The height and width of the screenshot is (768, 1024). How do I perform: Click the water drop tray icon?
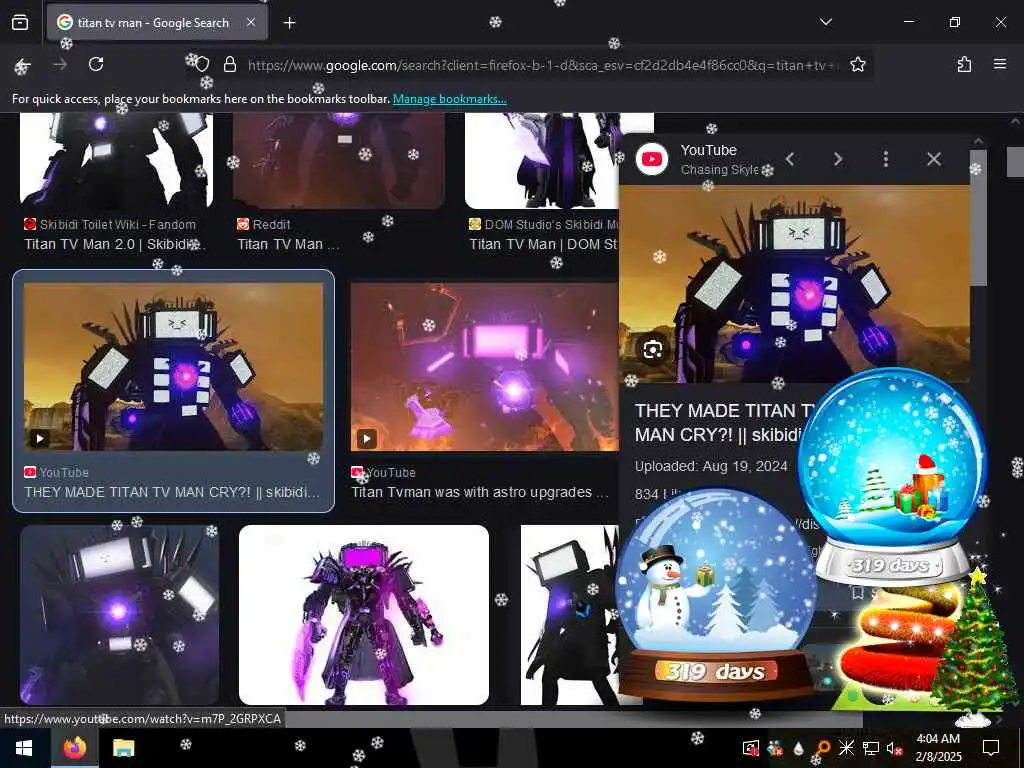(x=798, y=748)
